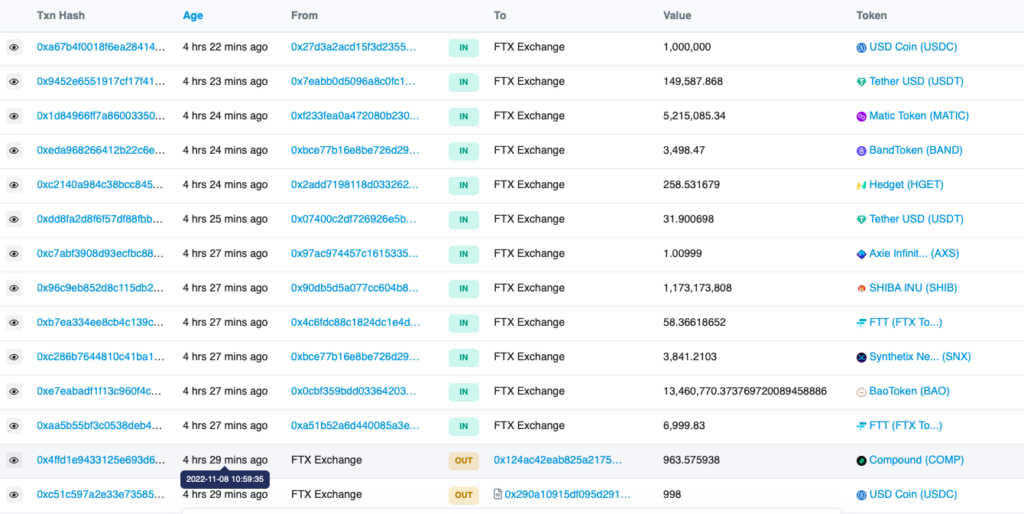Open Axie Infinit... (AXS) token page
1024x514 pixels.
coord(914,253)
